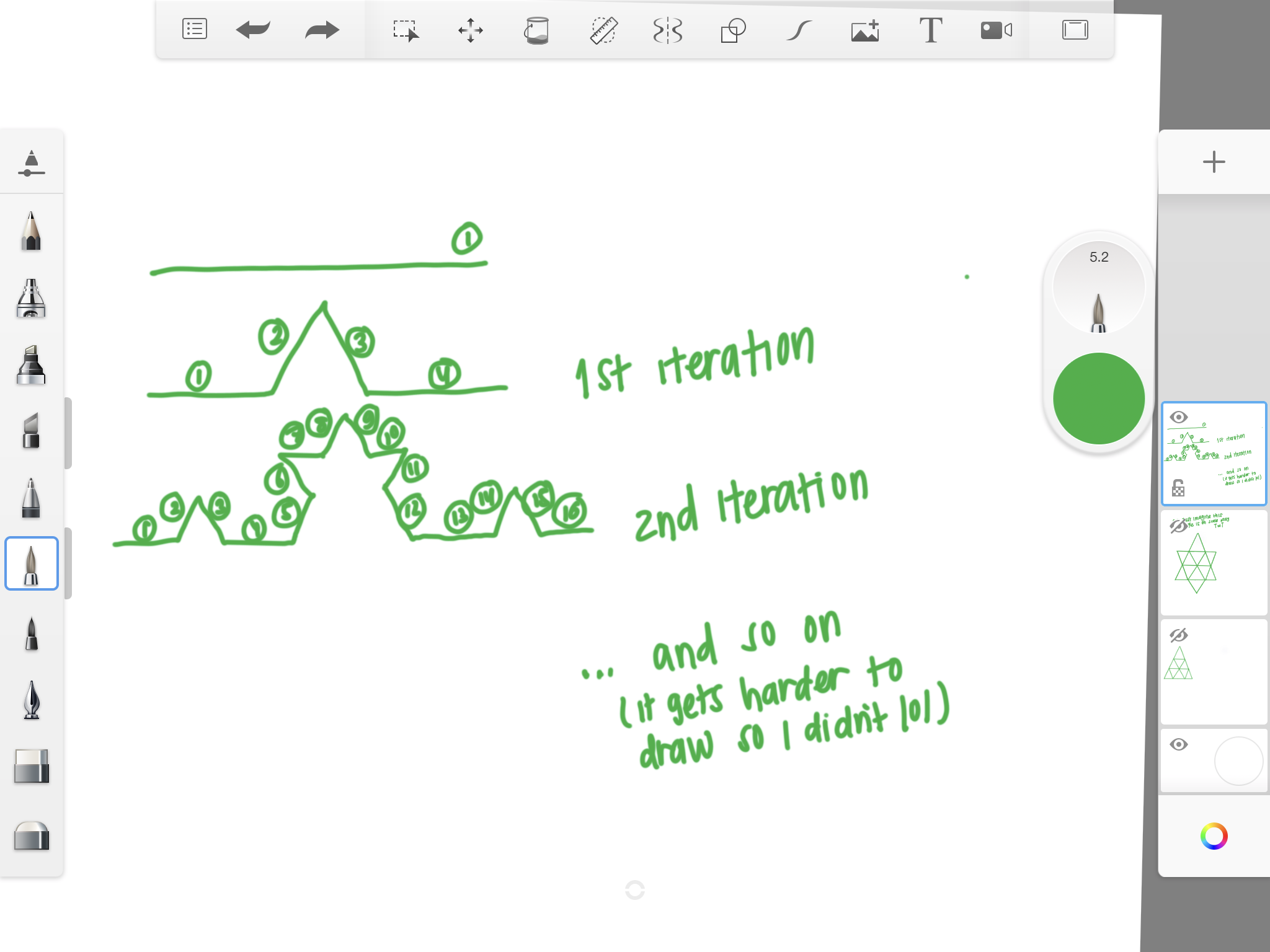1270x952 pixels.
Task: Add a new layer with plus button
Action: point(1214,162)
